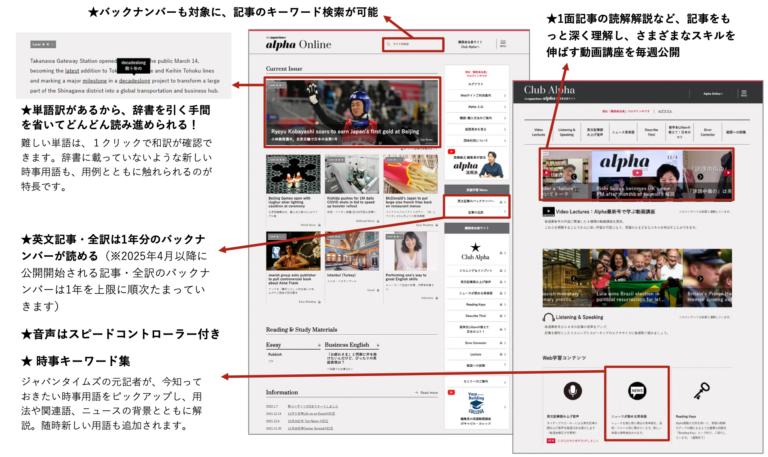Expand the Business English section plus sign
768x457 pixels.
coord(376,344)
